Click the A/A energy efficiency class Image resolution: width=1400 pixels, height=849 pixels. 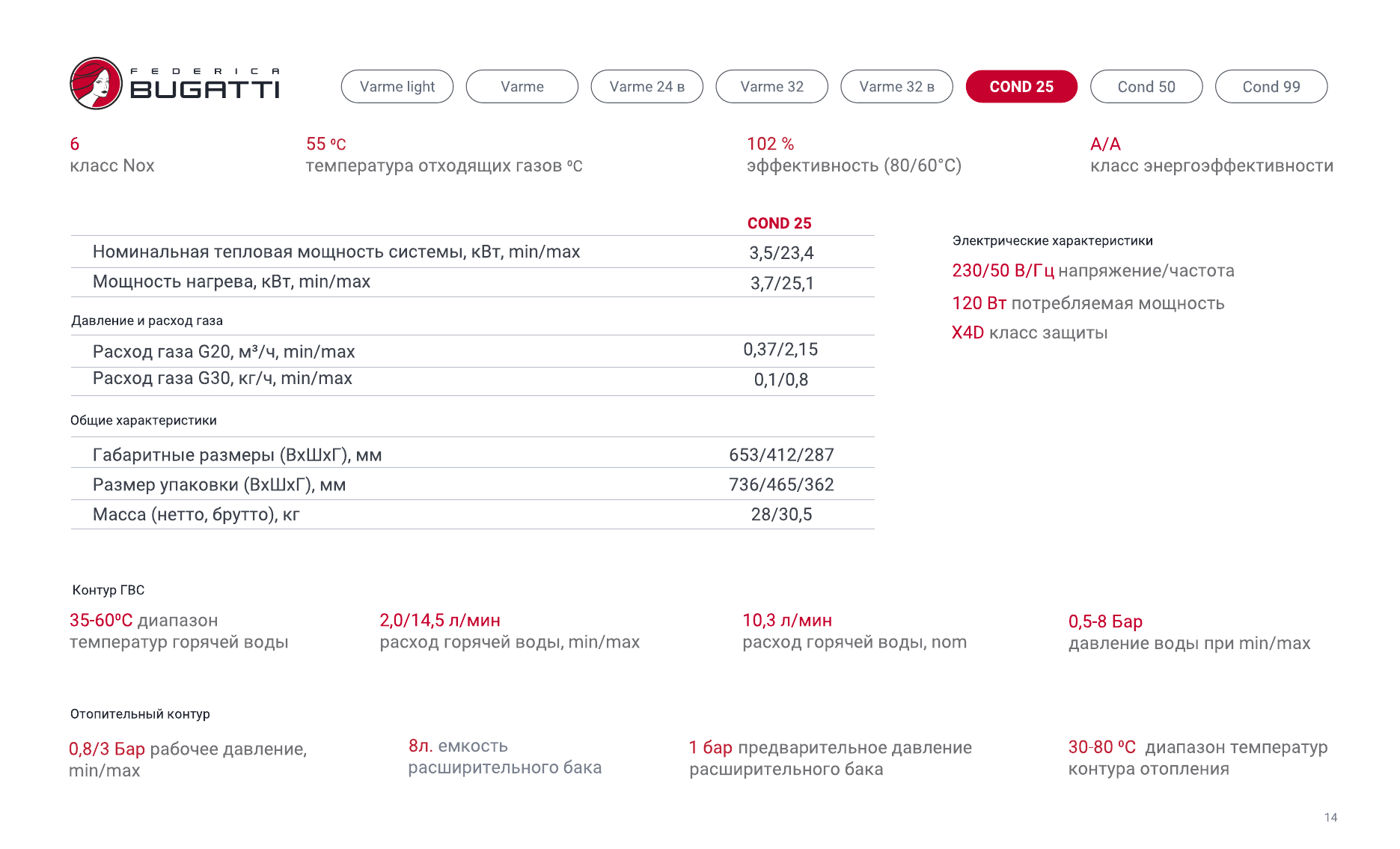1105,144
